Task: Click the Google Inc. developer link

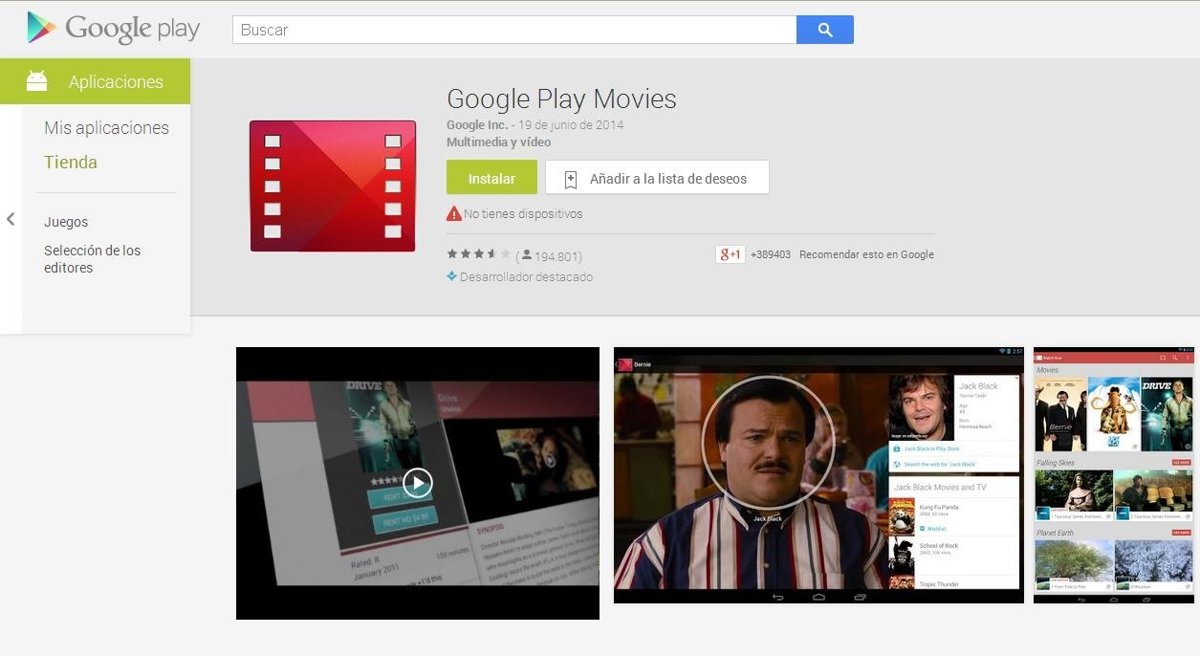Action: [x=476, y=125]
